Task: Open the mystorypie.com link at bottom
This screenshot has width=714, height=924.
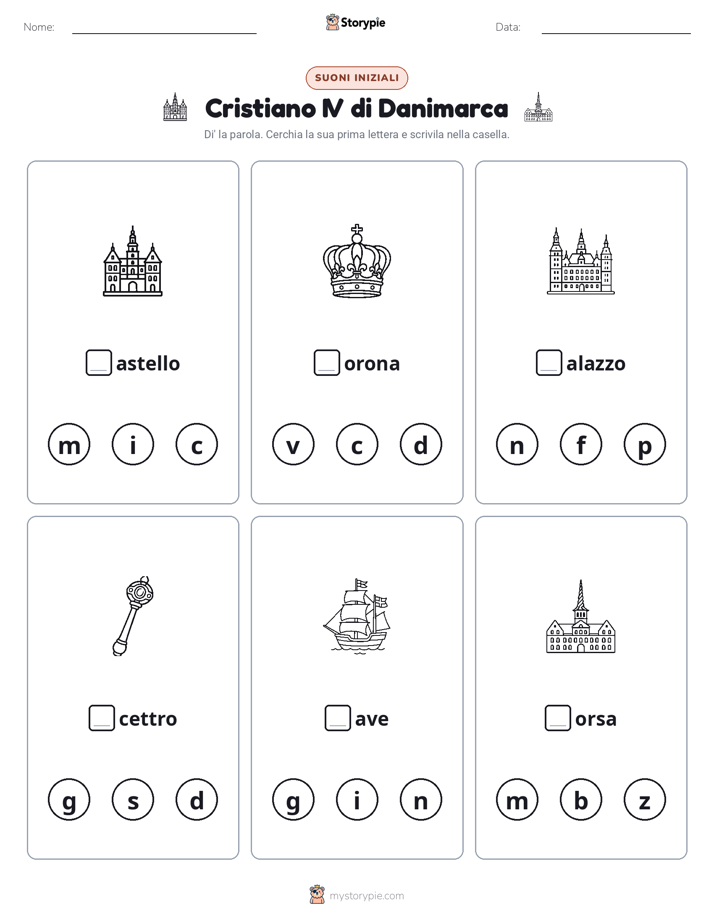Action: (366, 896)
